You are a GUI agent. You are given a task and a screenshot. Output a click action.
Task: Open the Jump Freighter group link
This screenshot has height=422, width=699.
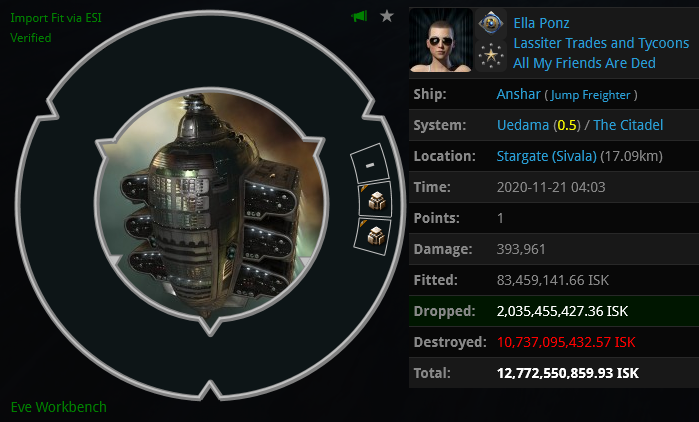[590, 95]
